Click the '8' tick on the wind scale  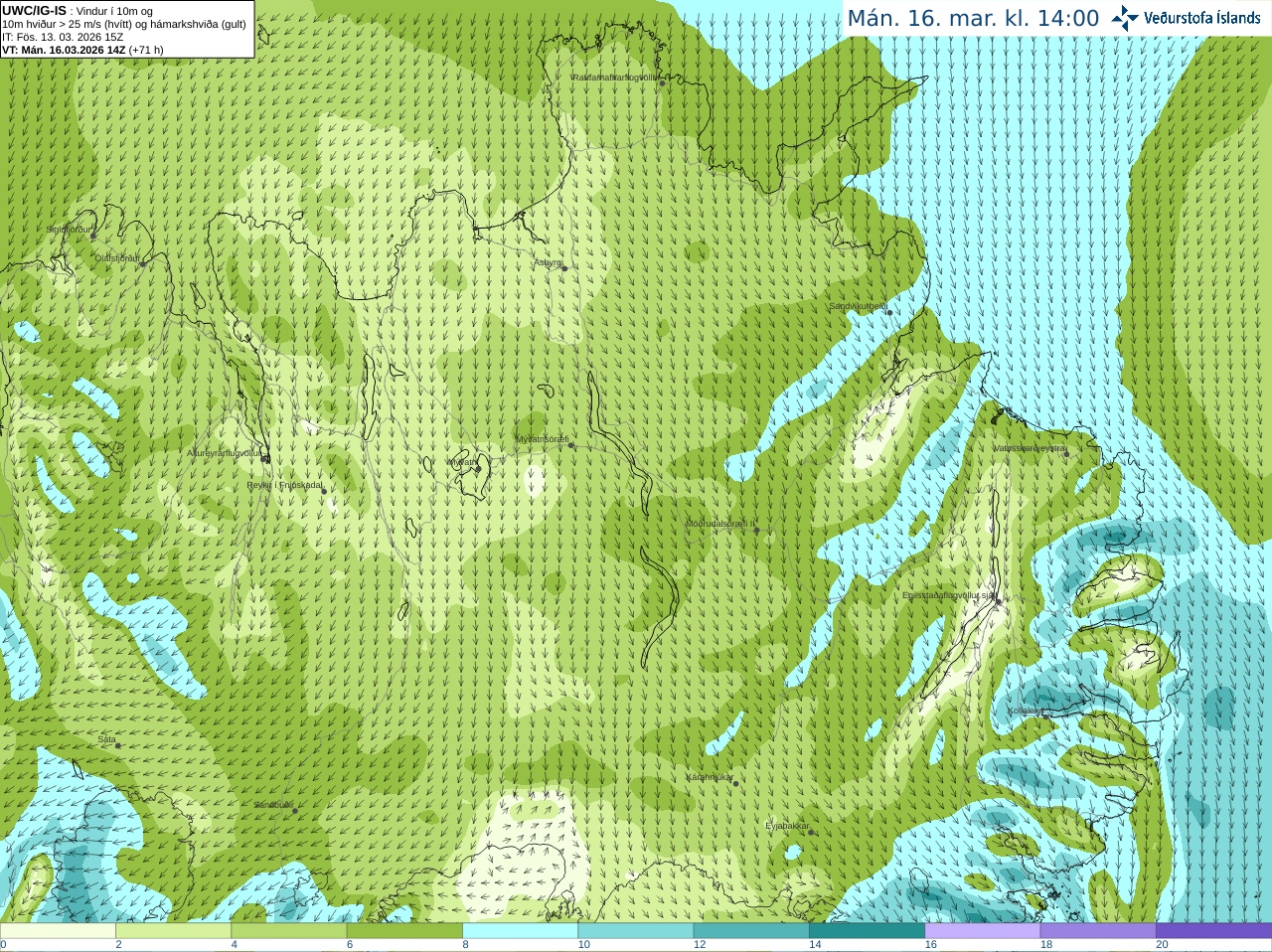[466, 945]
